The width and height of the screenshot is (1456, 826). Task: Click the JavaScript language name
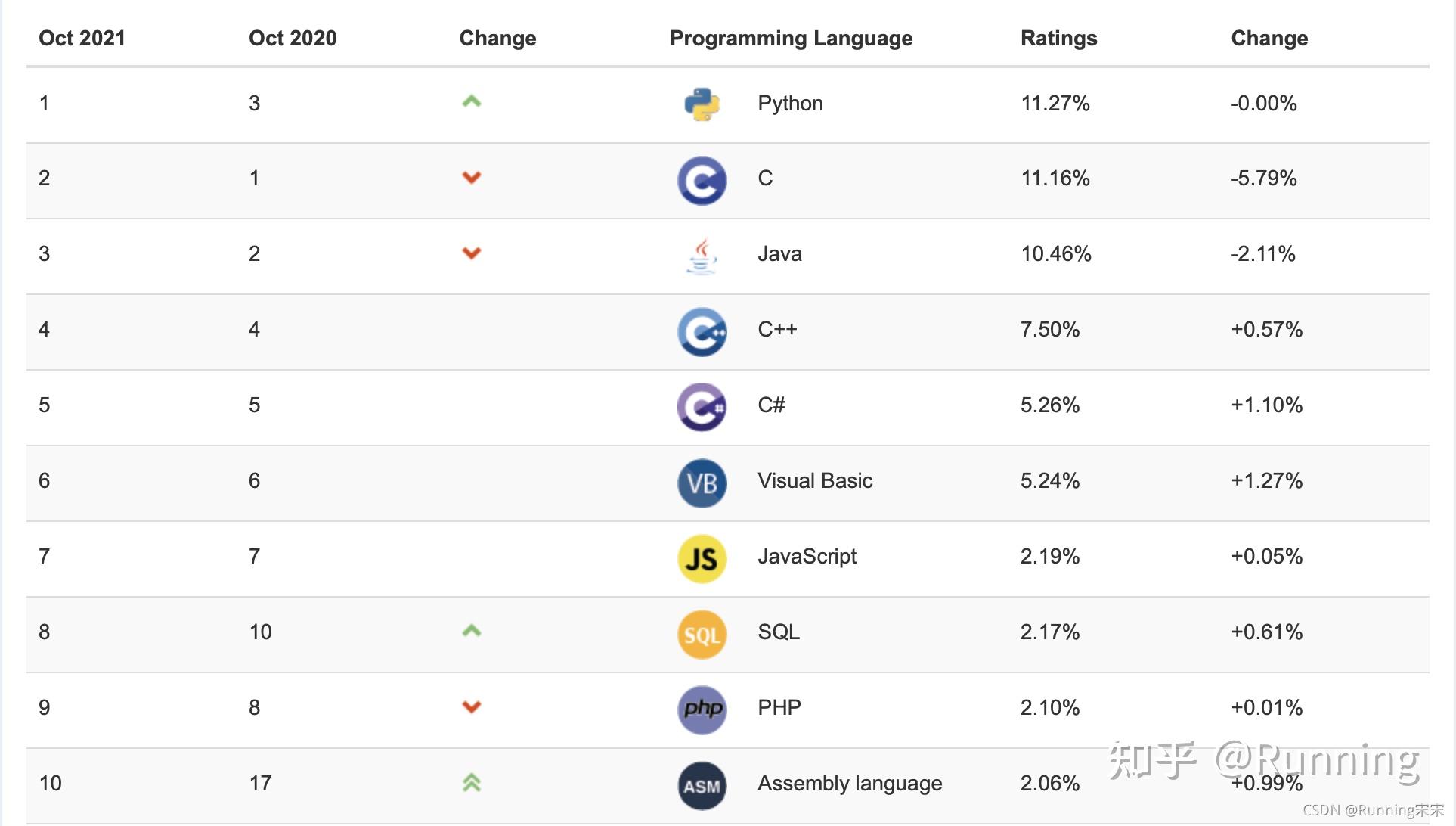(x=807, y=557)
